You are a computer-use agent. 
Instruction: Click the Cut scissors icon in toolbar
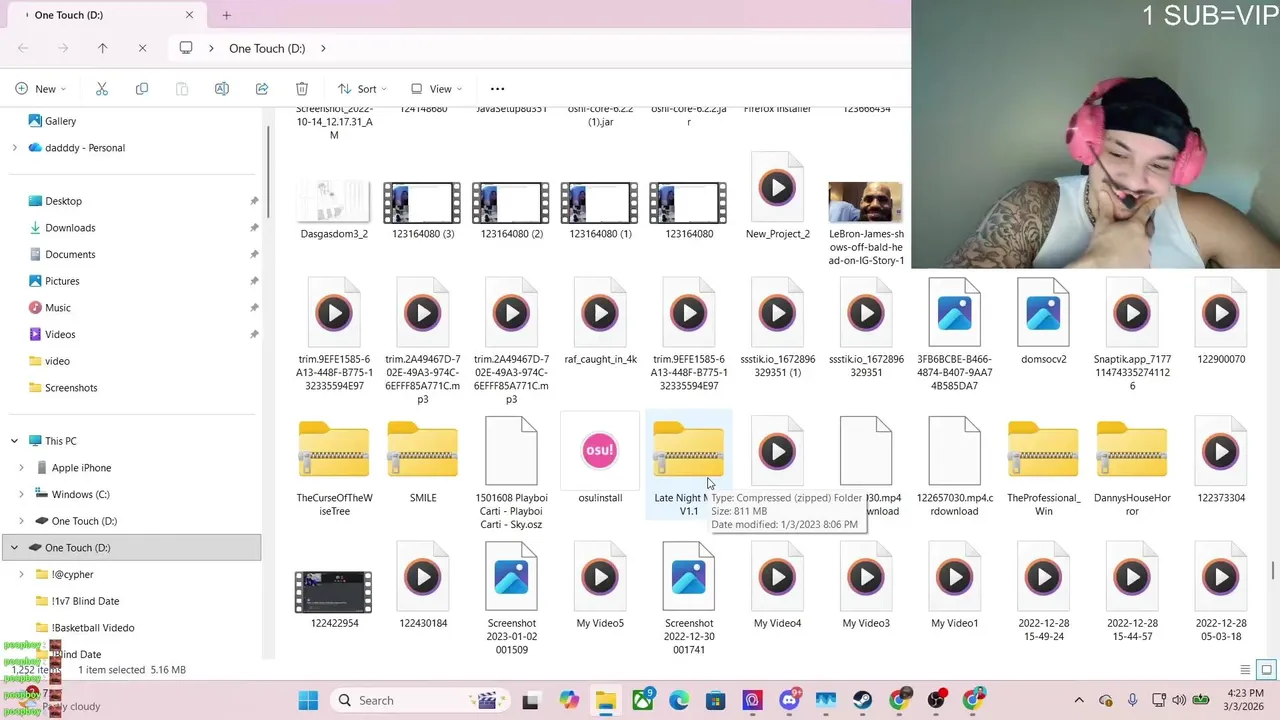click(102, 89)
